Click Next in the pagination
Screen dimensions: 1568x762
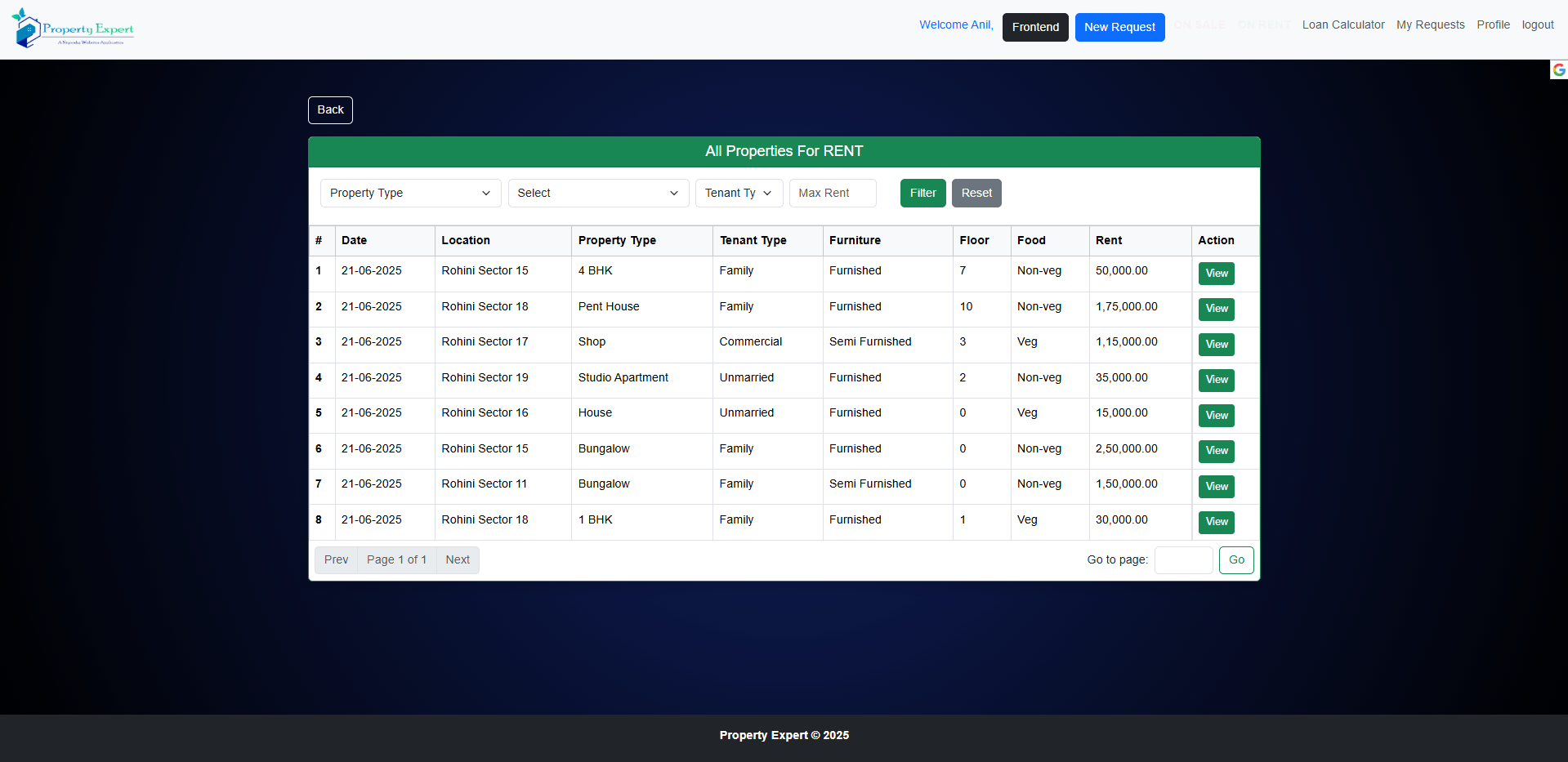pyautogui.click(x=458, y=560)
